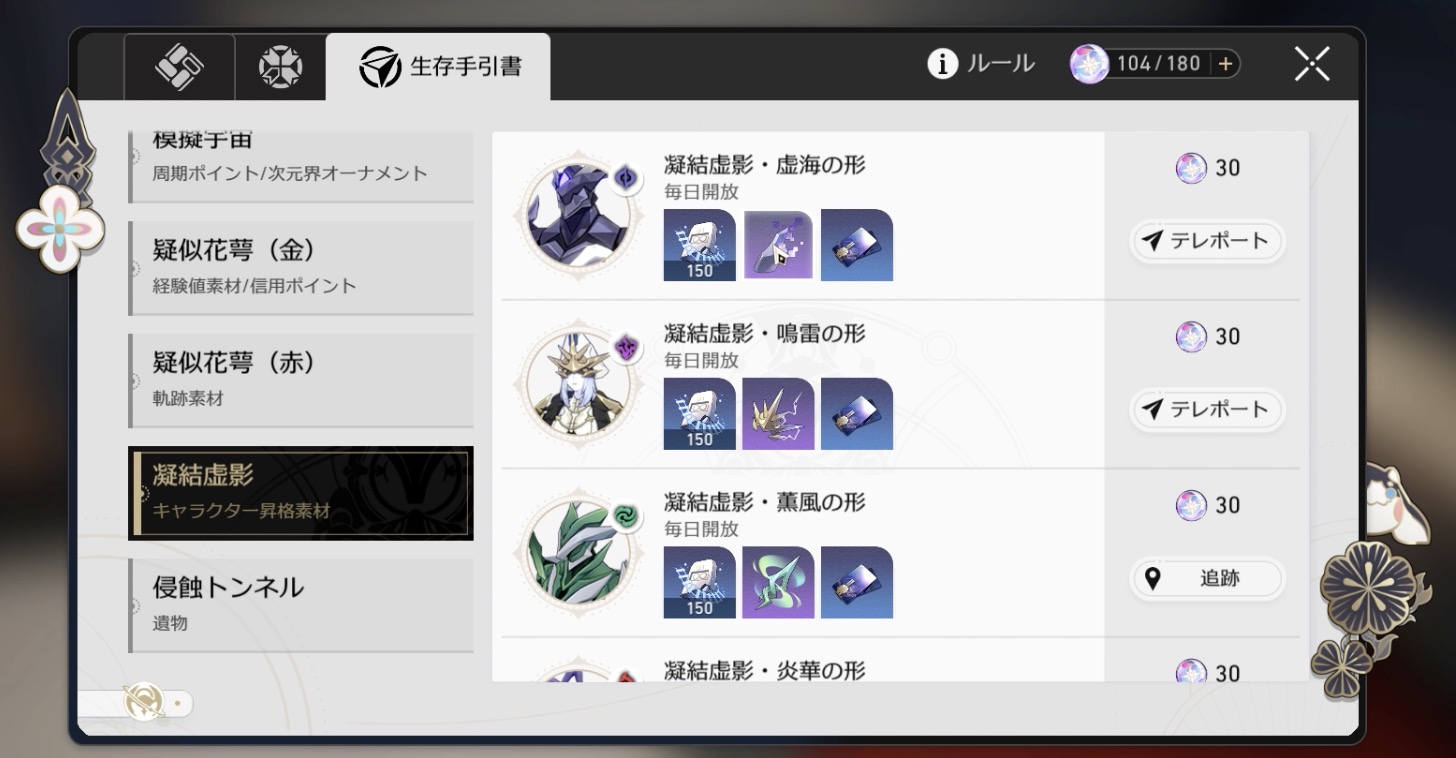The width and height of the screenshot is (1456, 758).
Task: Open the first diamond-icon tab
Action: point(180,67)
